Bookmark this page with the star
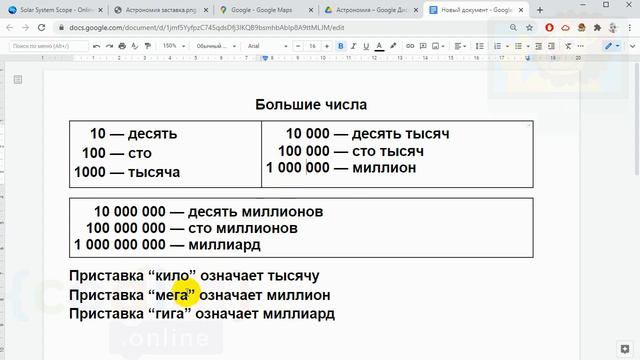This screenshot has width=640, height=360. point(529,28)
